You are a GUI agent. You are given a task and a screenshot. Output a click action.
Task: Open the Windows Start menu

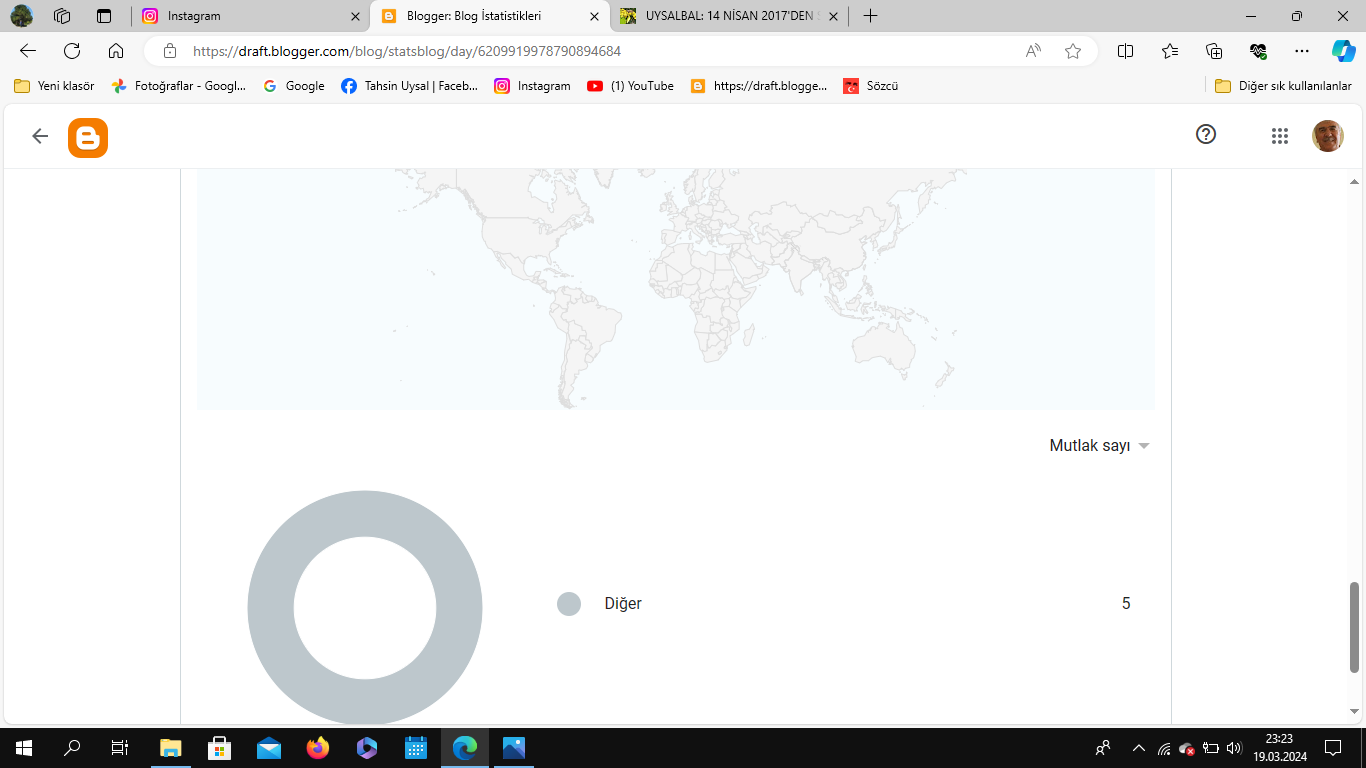point(24,748)
